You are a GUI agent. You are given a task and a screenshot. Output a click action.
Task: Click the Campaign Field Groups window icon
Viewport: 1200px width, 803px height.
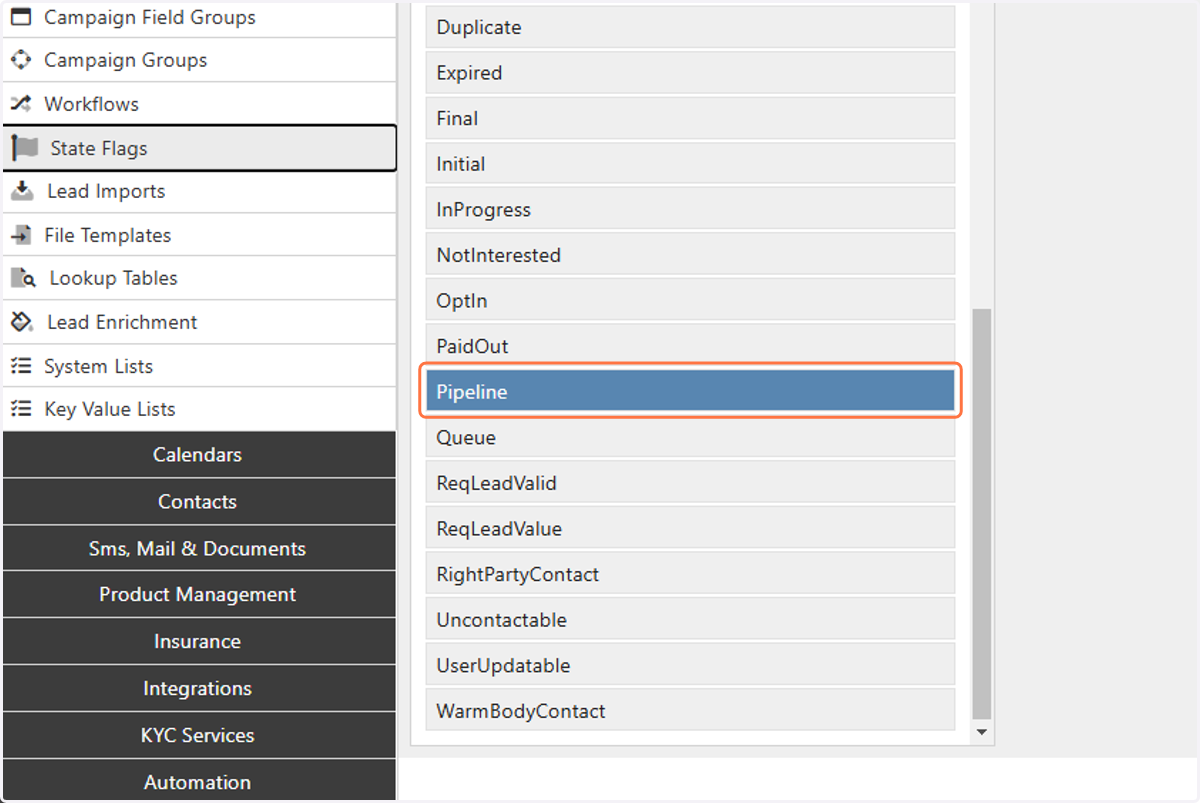tap(21, 17)
